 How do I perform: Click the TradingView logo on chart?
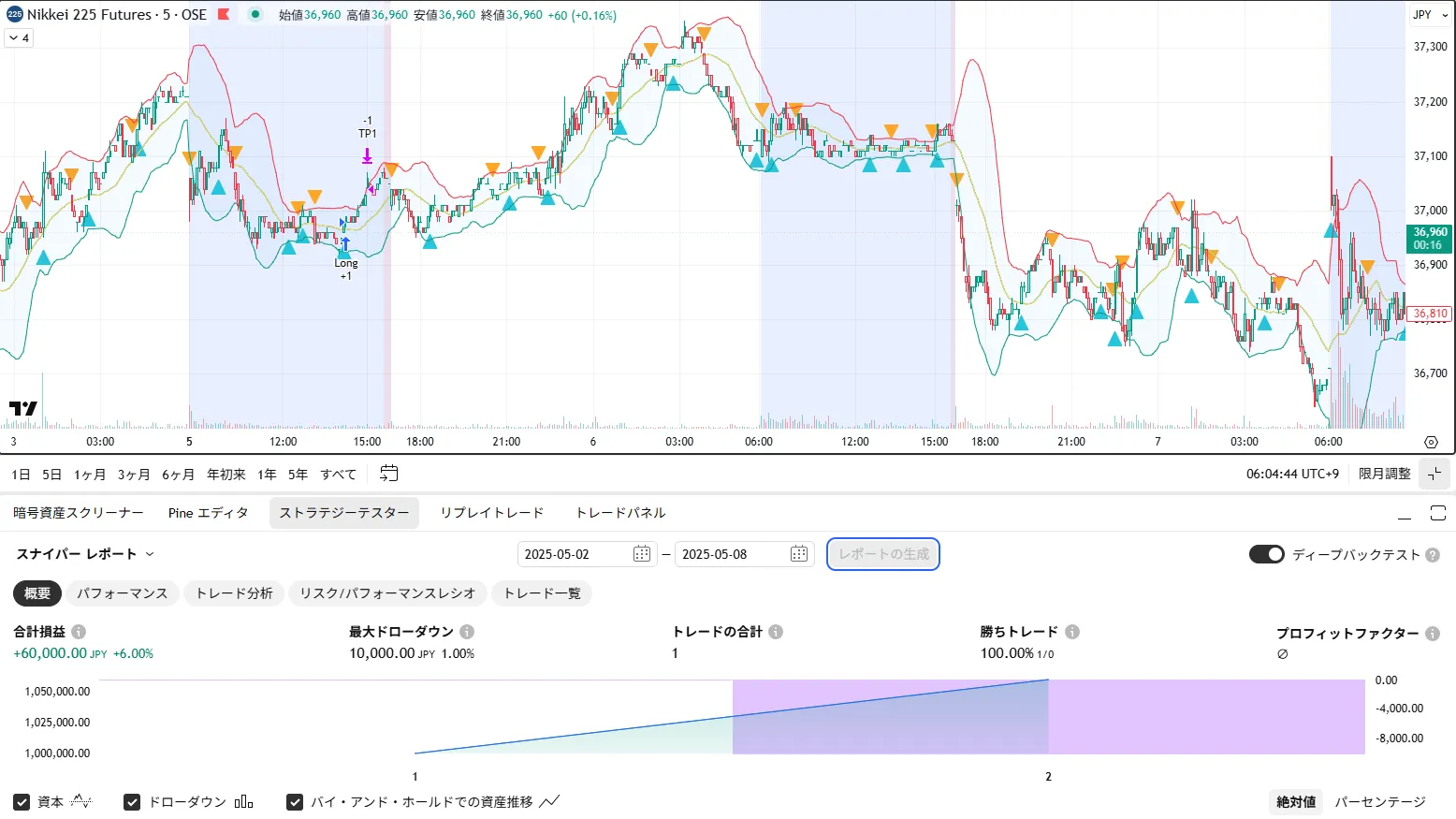pyautogui.click(x=22, y=408)
